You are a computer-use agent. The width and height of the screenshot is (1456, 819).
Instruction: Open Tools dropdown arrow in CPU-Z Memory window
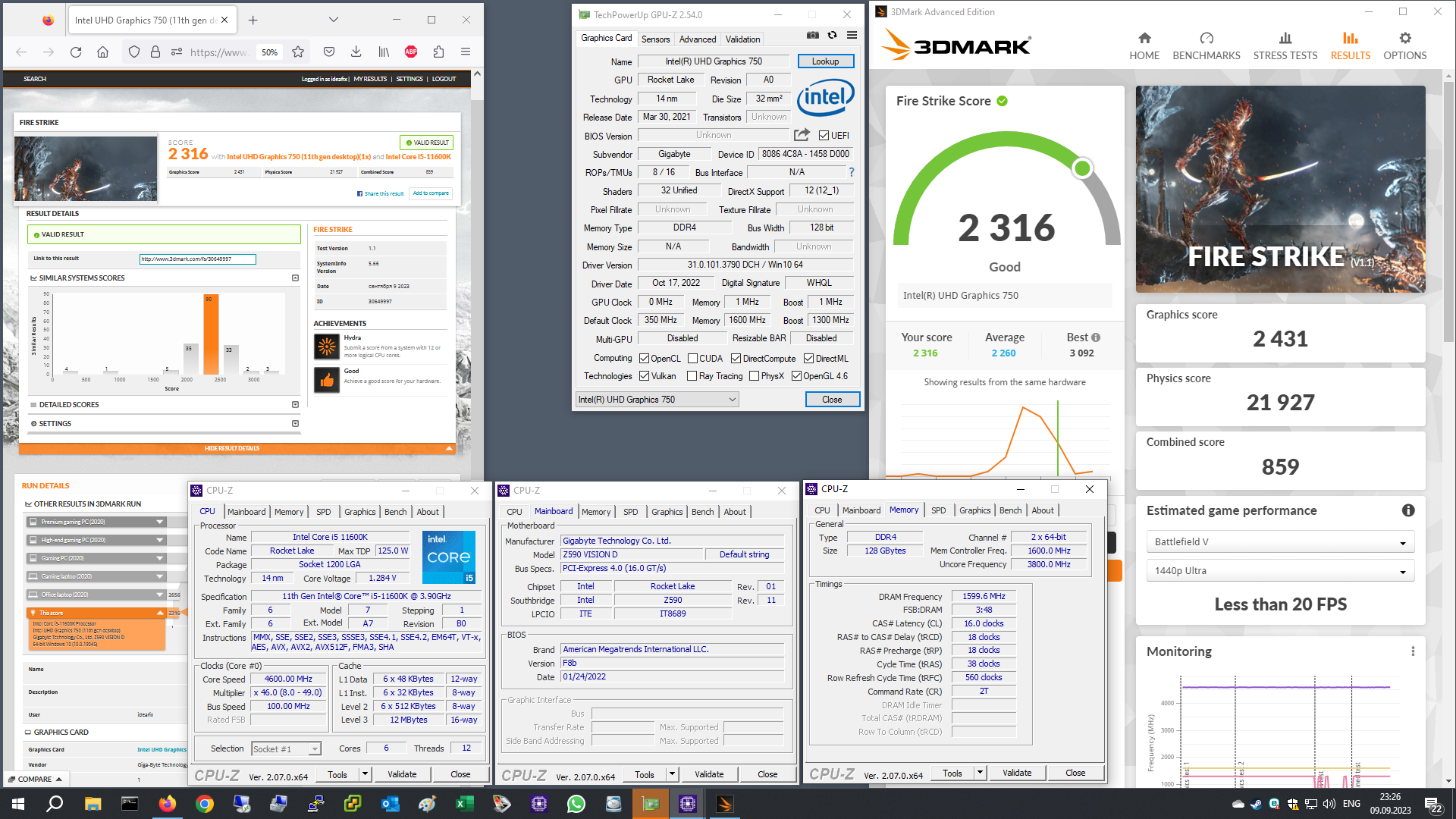pyautogui.click(x=980, y=773)
